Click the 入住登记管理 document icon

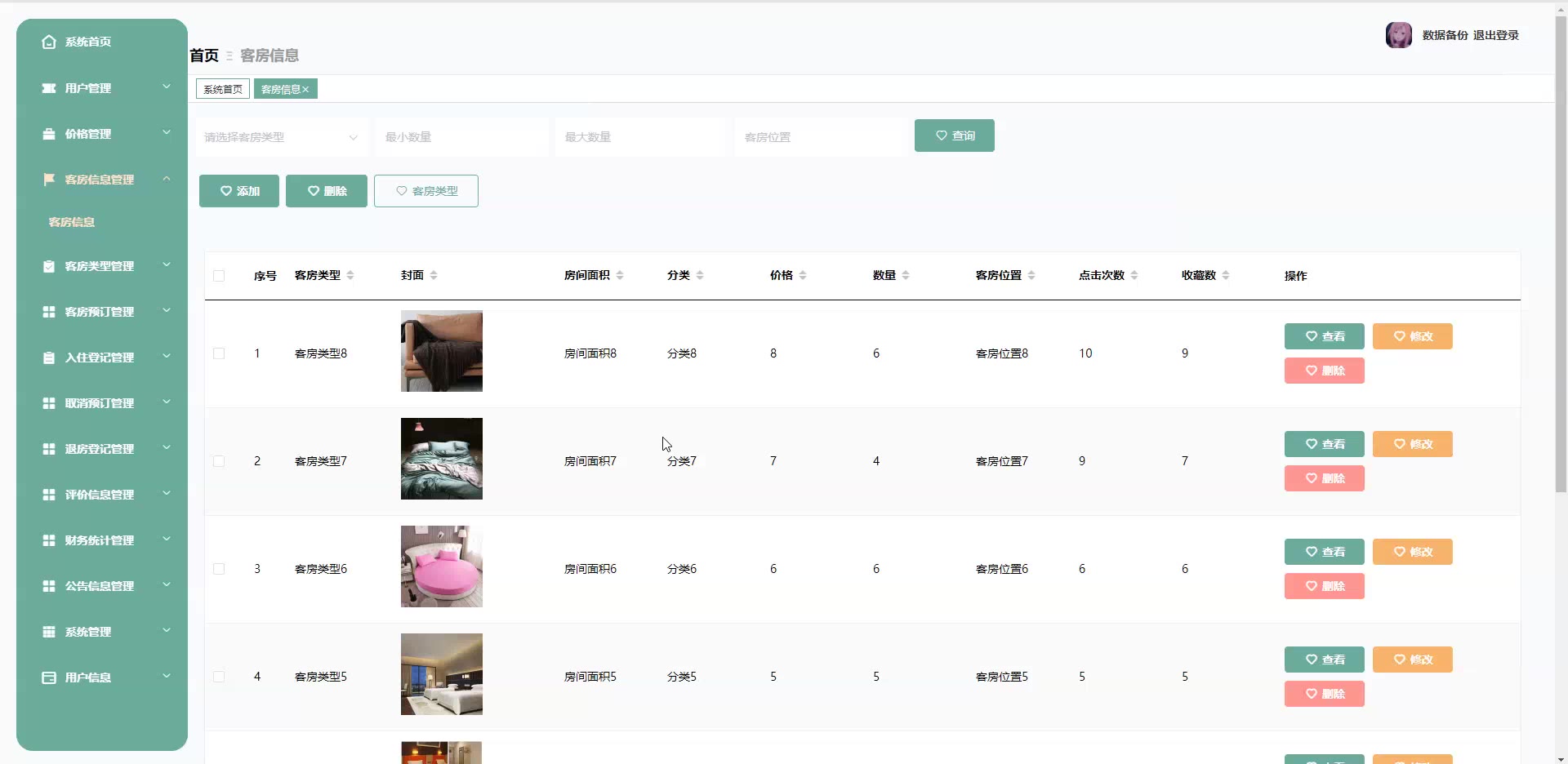pos(49,358)
